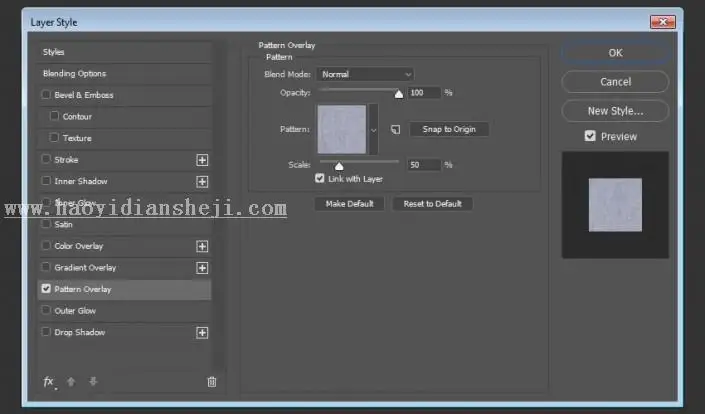Create new preset from current pattern icon
Screen dimensions: 705x414
pos(395,129)
